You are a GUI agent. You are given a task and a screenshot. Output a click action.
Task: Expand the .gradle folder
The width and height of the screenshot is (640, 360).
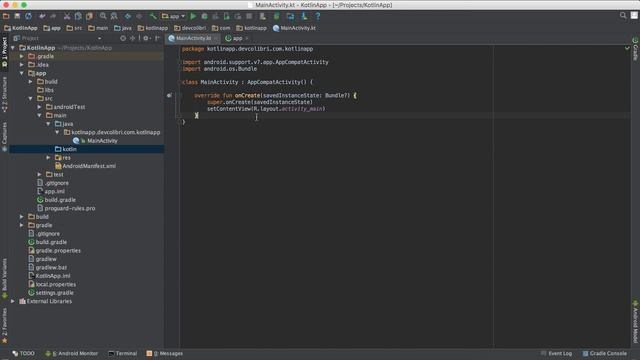tap(22, 56)
